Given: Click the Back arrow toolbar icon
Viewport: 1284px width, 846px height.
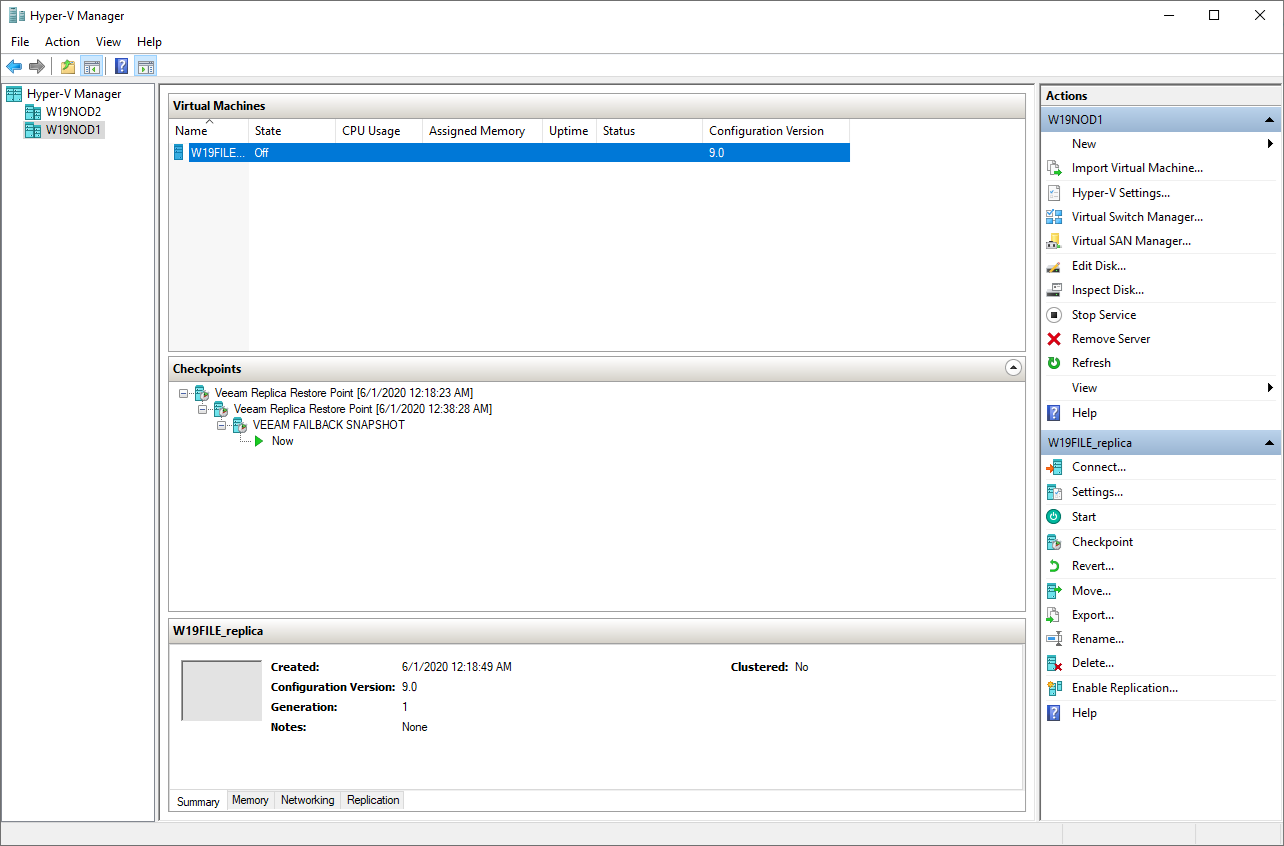Looking at the screenshot, I should coord(14,67).
